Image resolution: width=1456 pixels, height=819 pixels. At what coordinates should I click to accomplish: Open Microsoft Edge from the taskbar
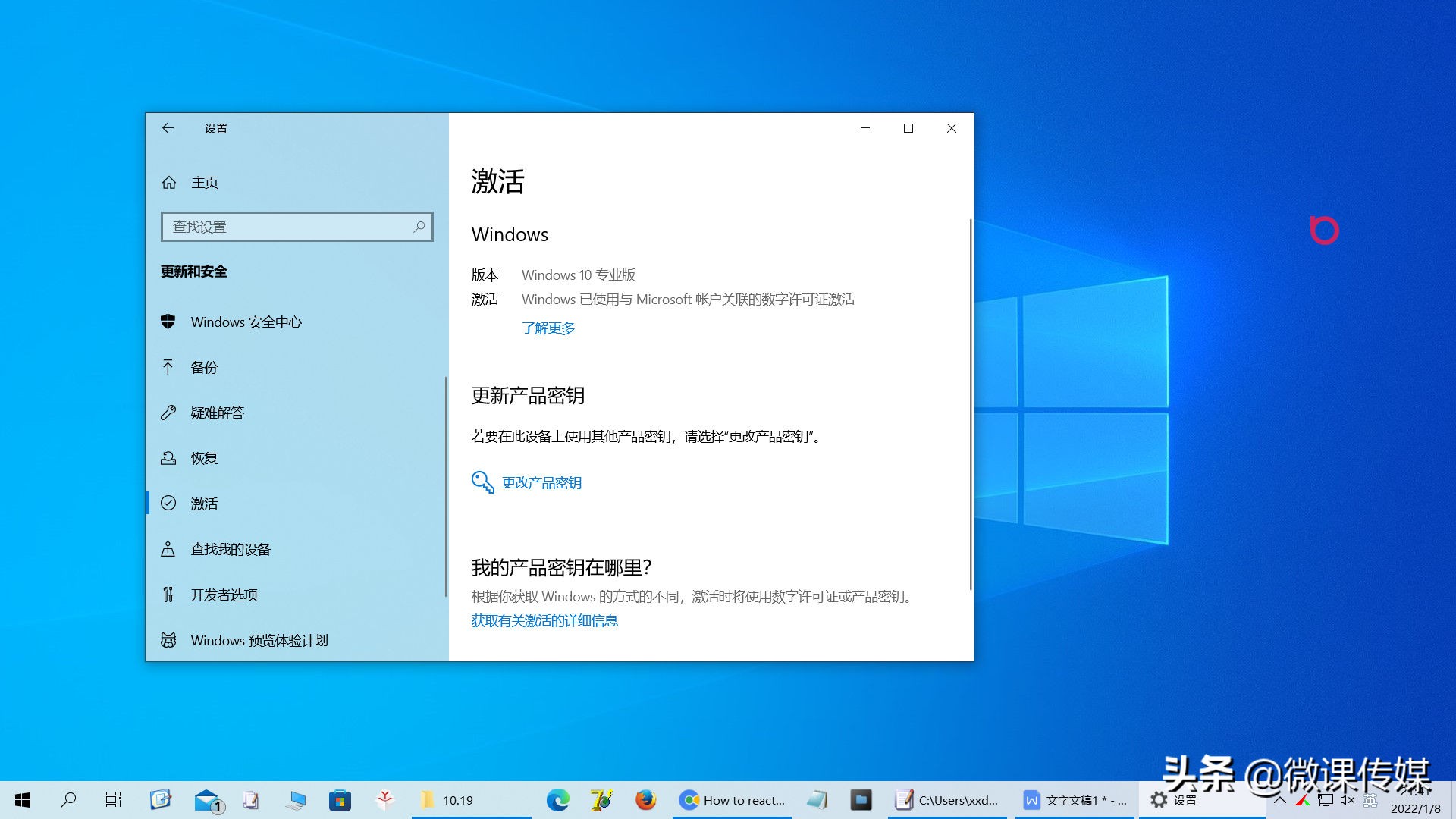coord(559,800)
